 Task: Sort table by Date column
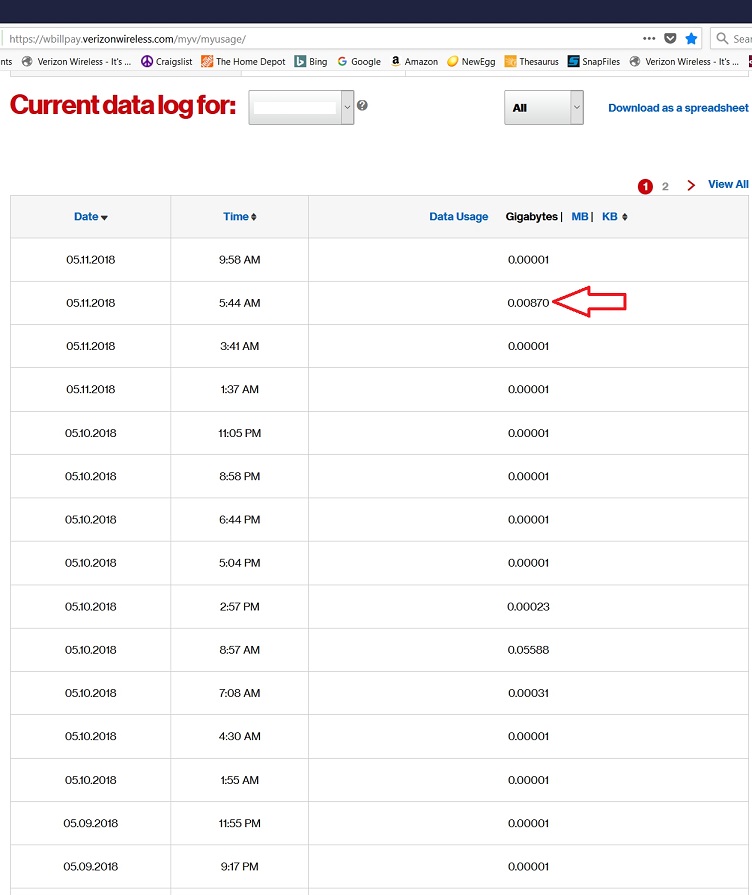(x=91, y=217)
